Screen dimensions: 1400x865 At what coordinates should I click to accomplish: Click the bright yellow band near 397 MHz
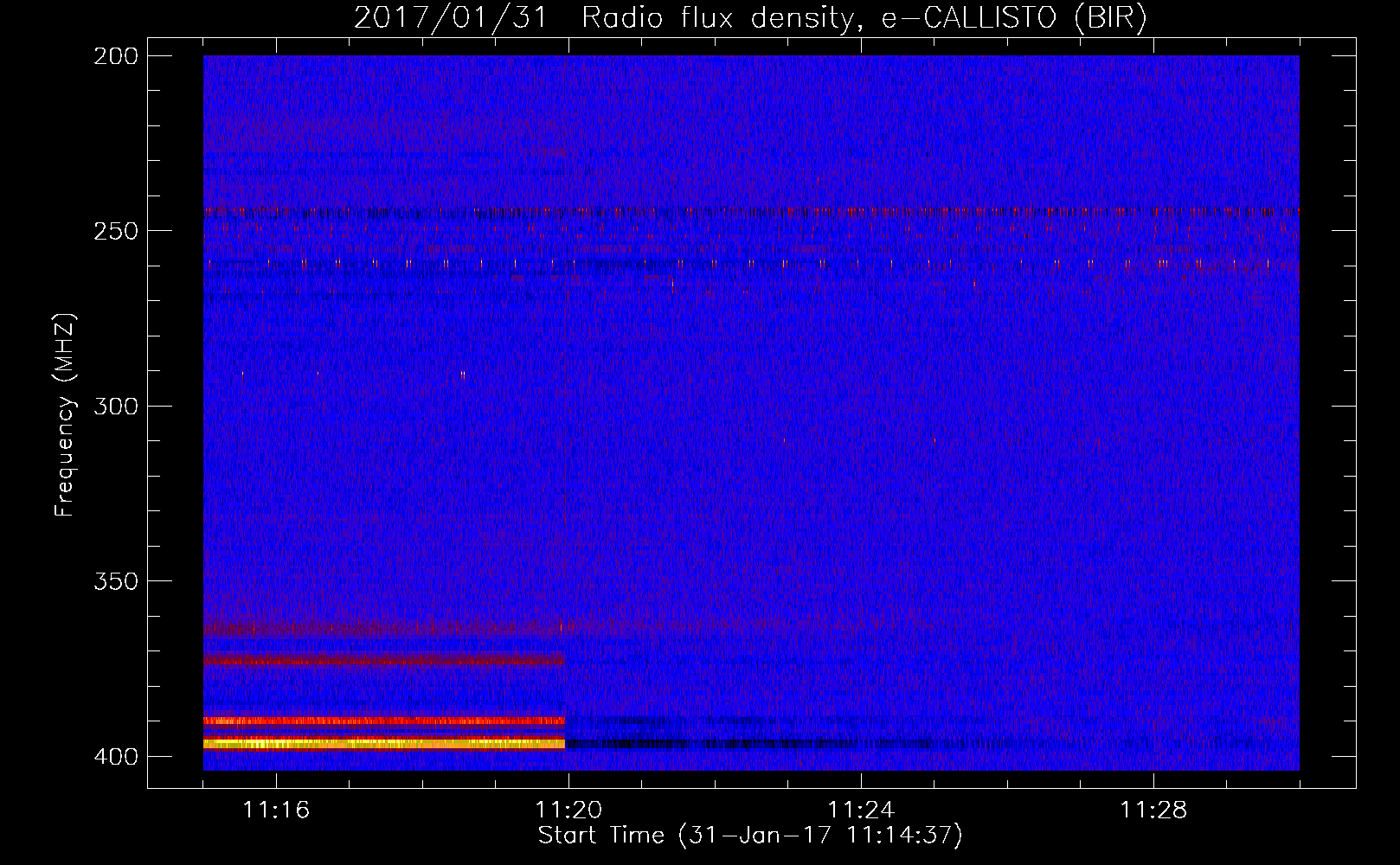(x=384, y=743)
